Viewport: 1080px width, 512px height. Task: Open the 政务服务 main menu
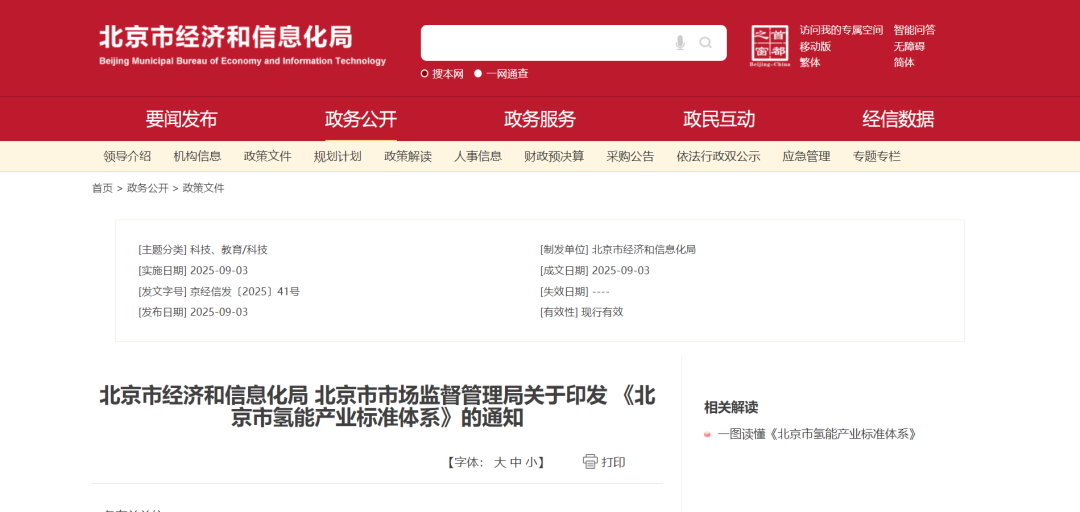point(540,119)
